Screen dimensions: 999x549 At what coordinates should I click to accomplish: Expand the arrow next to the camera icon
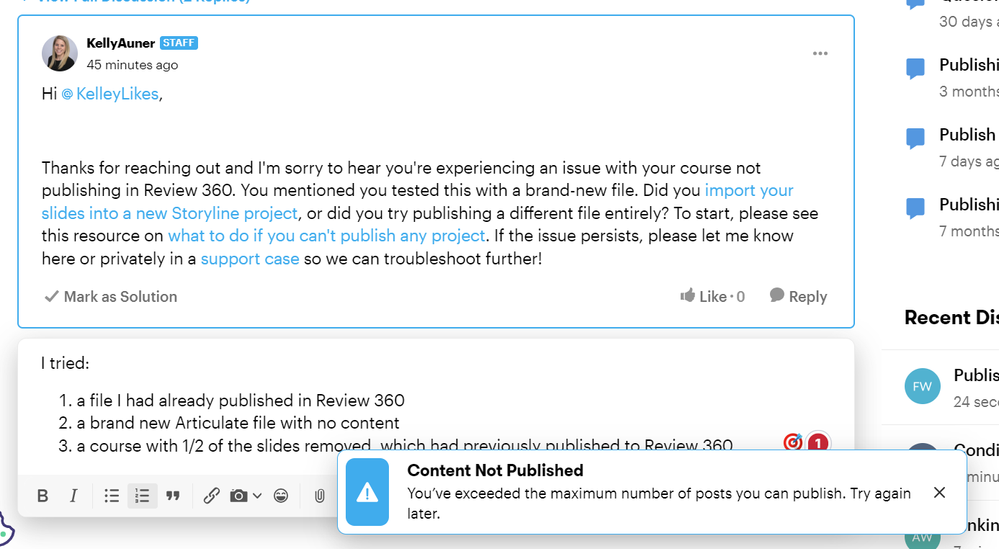coord(257,496)
